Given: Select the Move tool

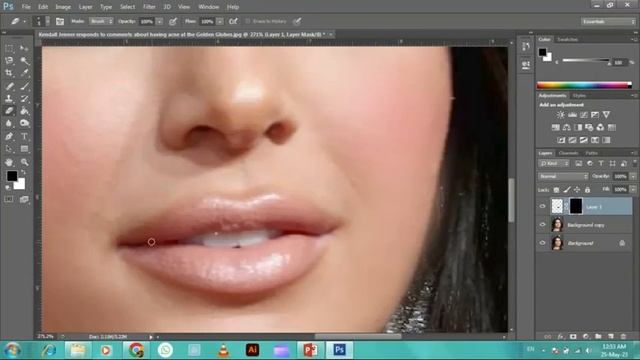Looking at the screenshot, I should tap(24, 49).
